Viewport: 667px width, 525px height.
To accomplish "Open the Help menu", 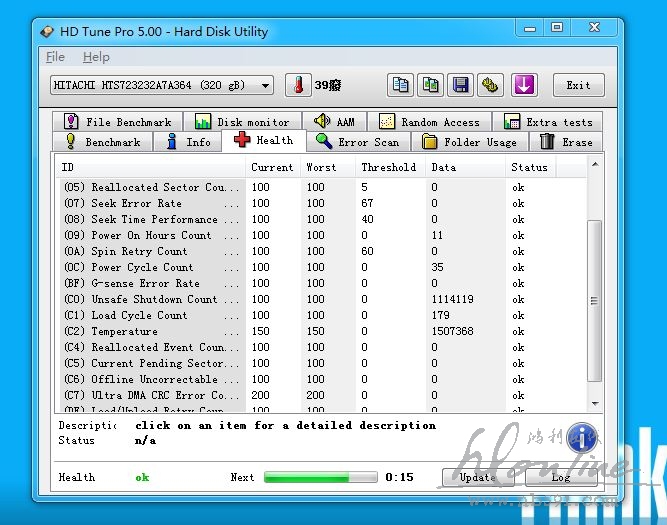I will [96, 57].
